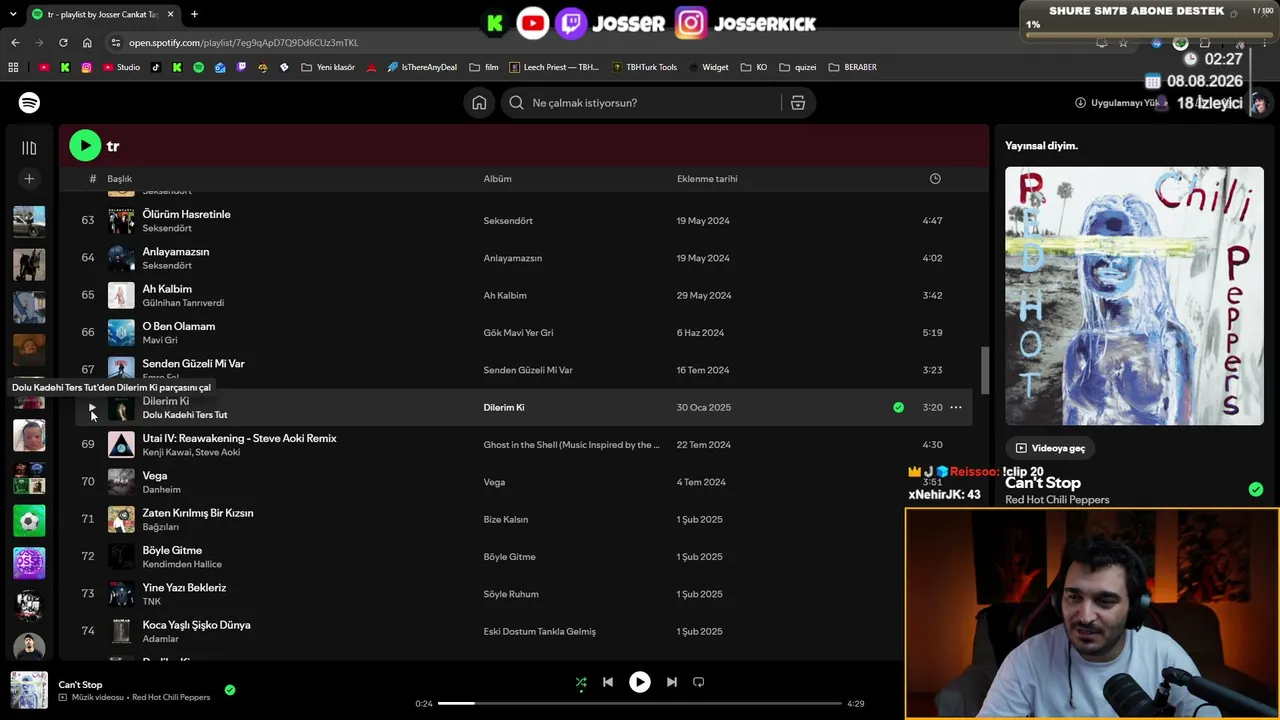This screenshot has height=720, width=1280.
Task: Open the 'TBHTurk Tools' bookmark
Action: point(644,68)
